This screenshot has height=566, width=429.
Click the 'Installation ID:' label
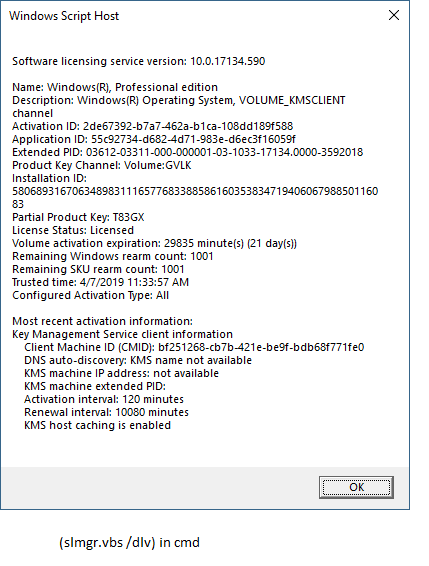coord(49,178)
